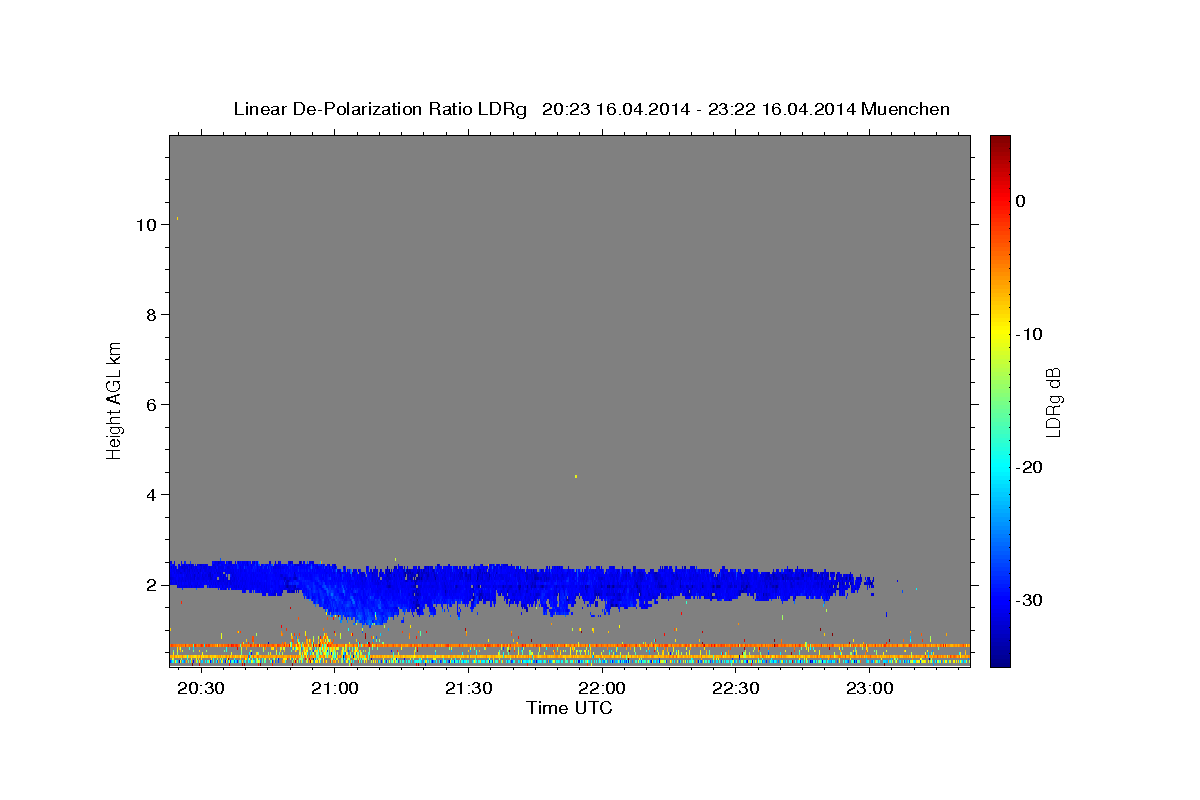Click the orange horizontal band near the surface
The image size is (1200, 800).
pos(569,646)
